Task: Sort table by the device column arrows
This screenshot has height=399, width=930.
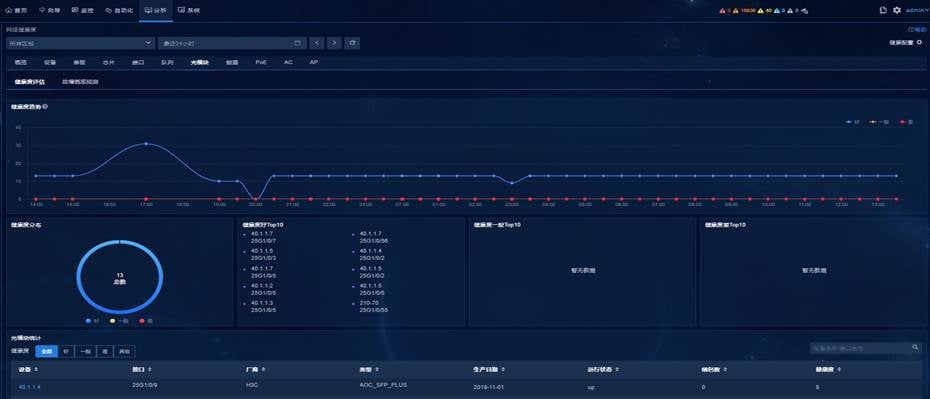Action: (37, 369)
